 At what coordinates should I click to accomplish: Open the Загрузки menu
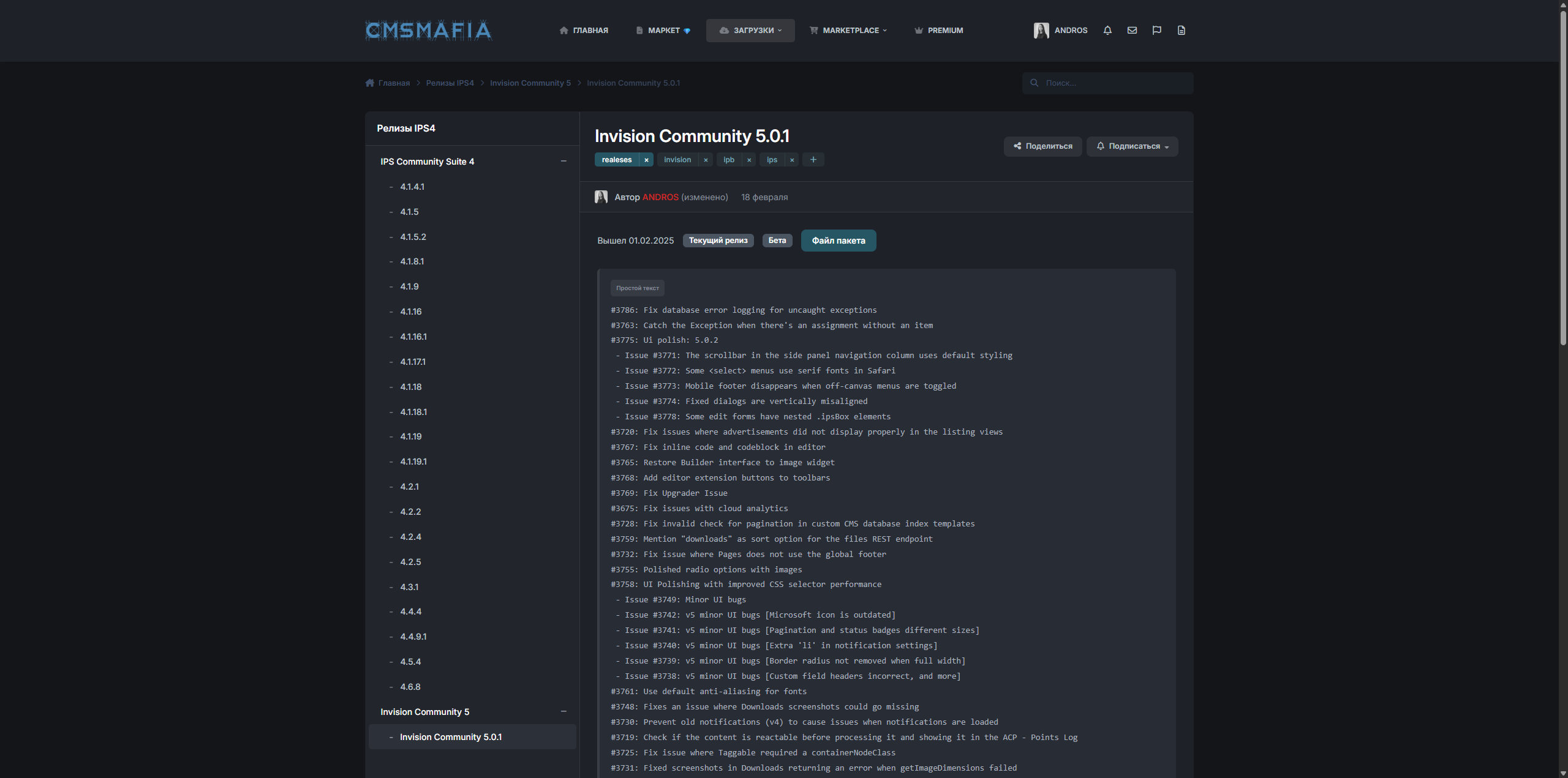coord(750,30)
